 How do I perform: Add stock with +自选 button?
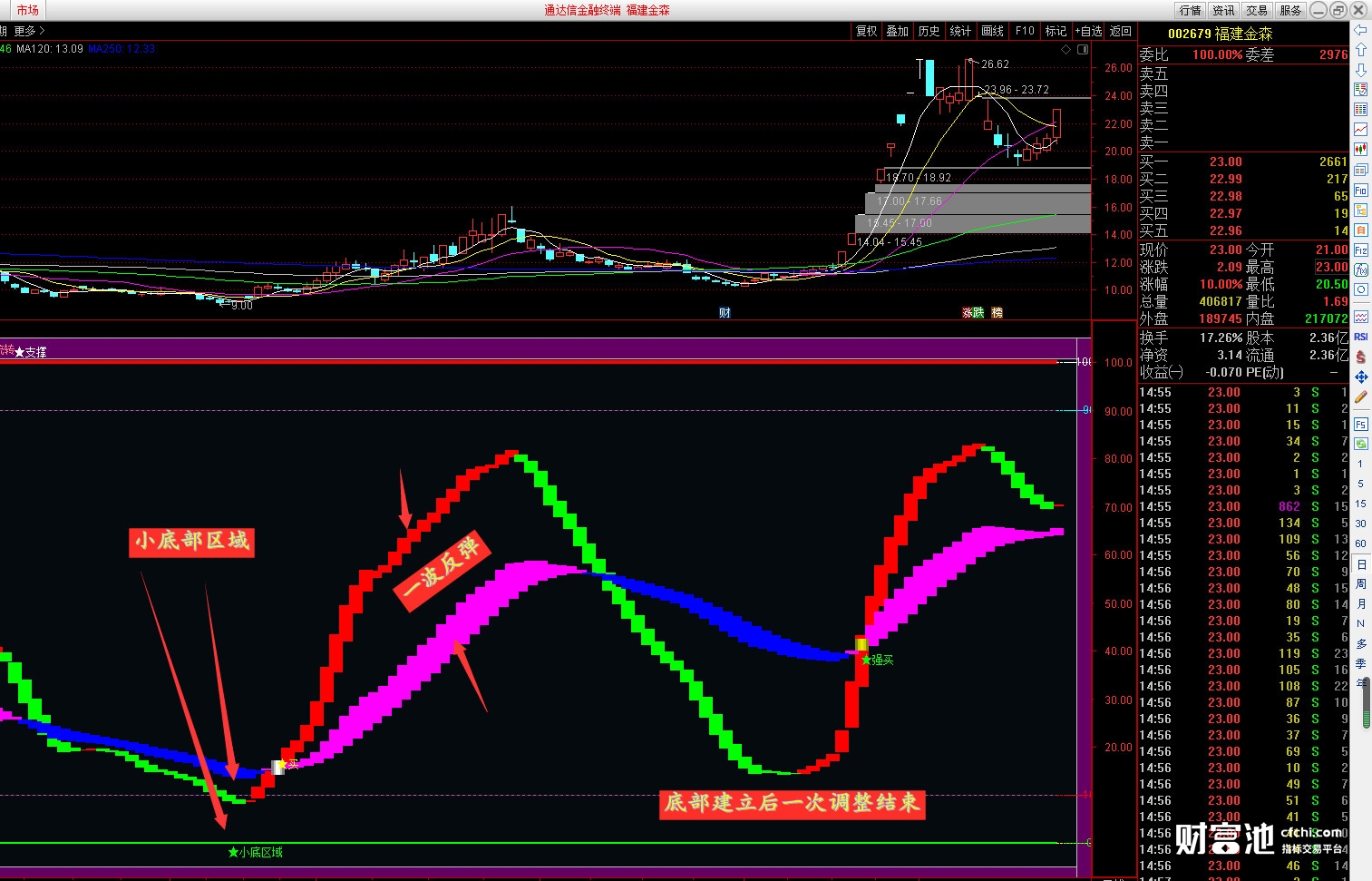tap(1089, 31)
